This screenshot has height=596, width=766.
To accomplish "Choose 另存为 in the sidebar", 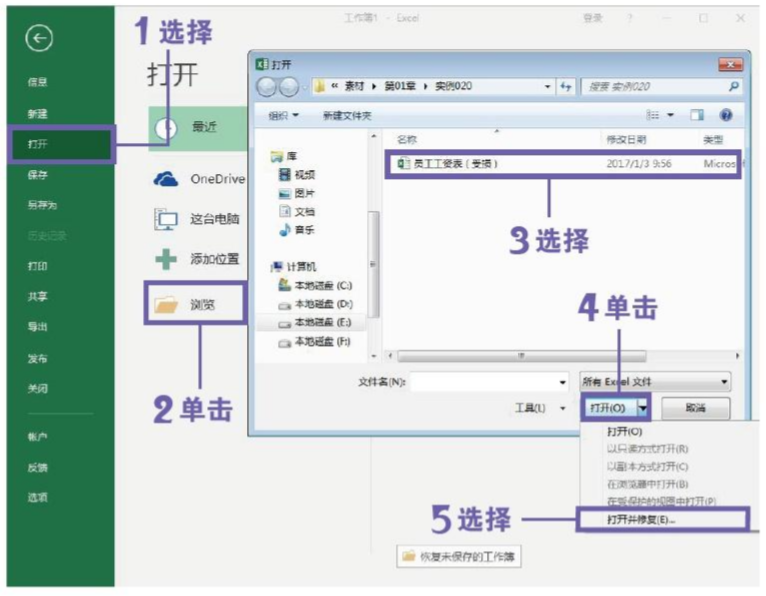I will pos(42,205).
